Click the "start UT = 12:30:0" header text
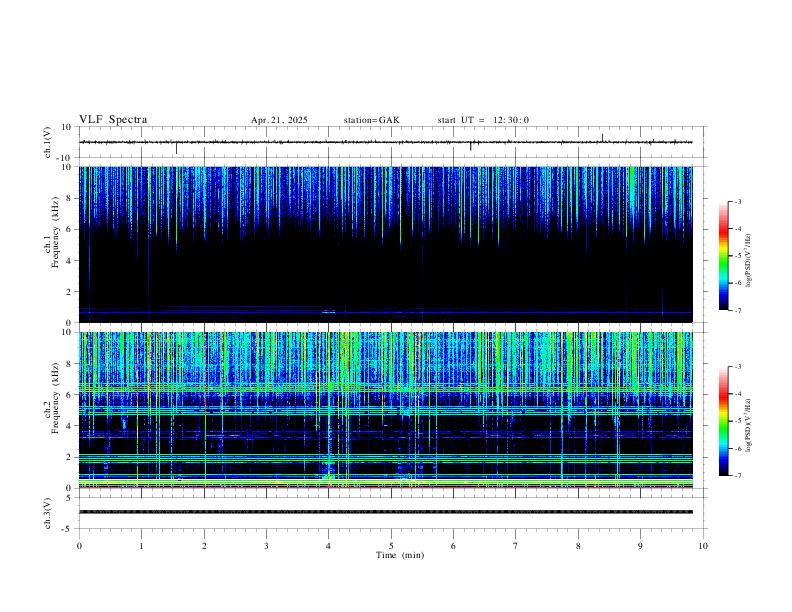 (x=483, y=120)
